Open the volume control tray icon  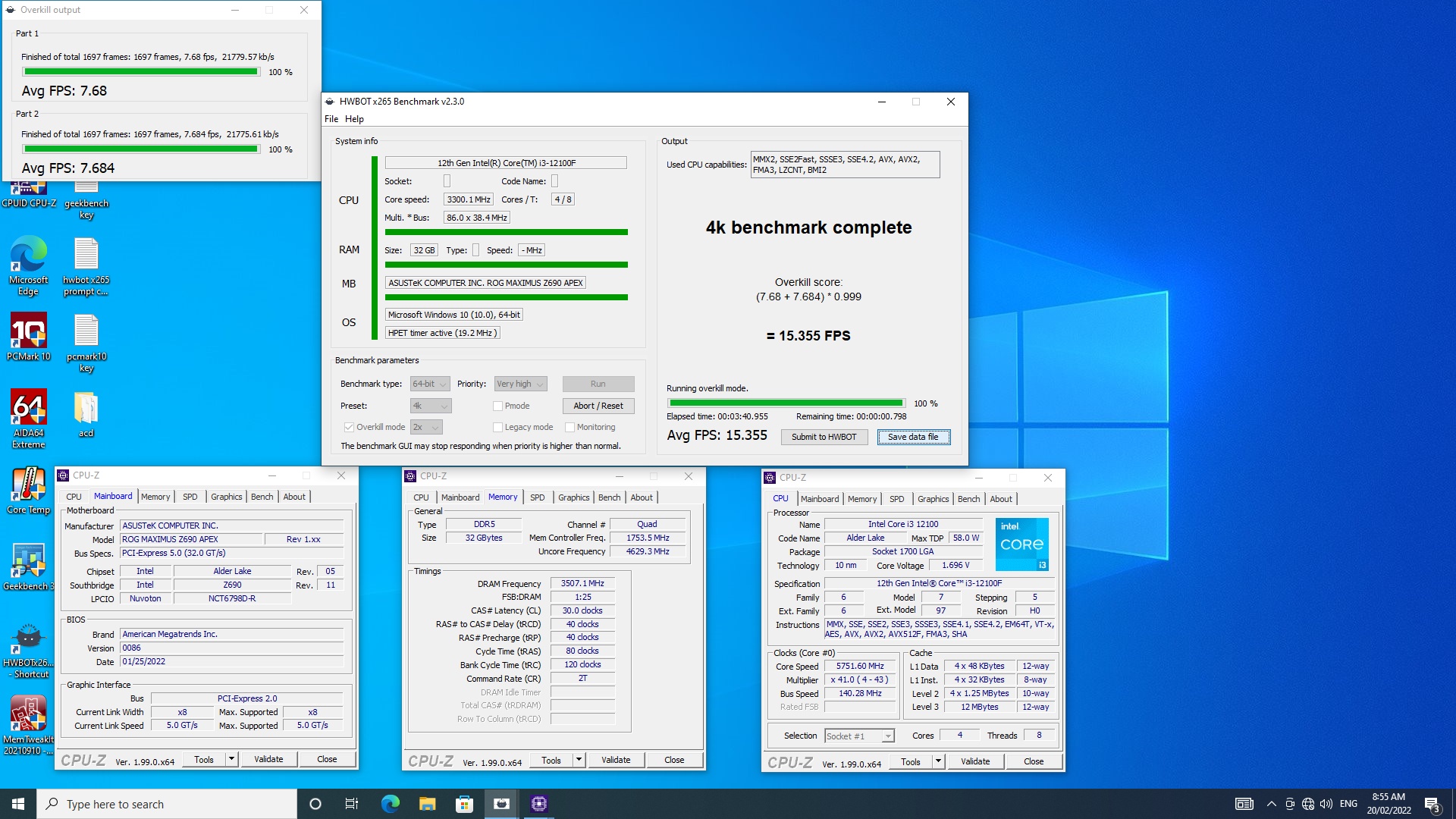(x=1326, y=804)
